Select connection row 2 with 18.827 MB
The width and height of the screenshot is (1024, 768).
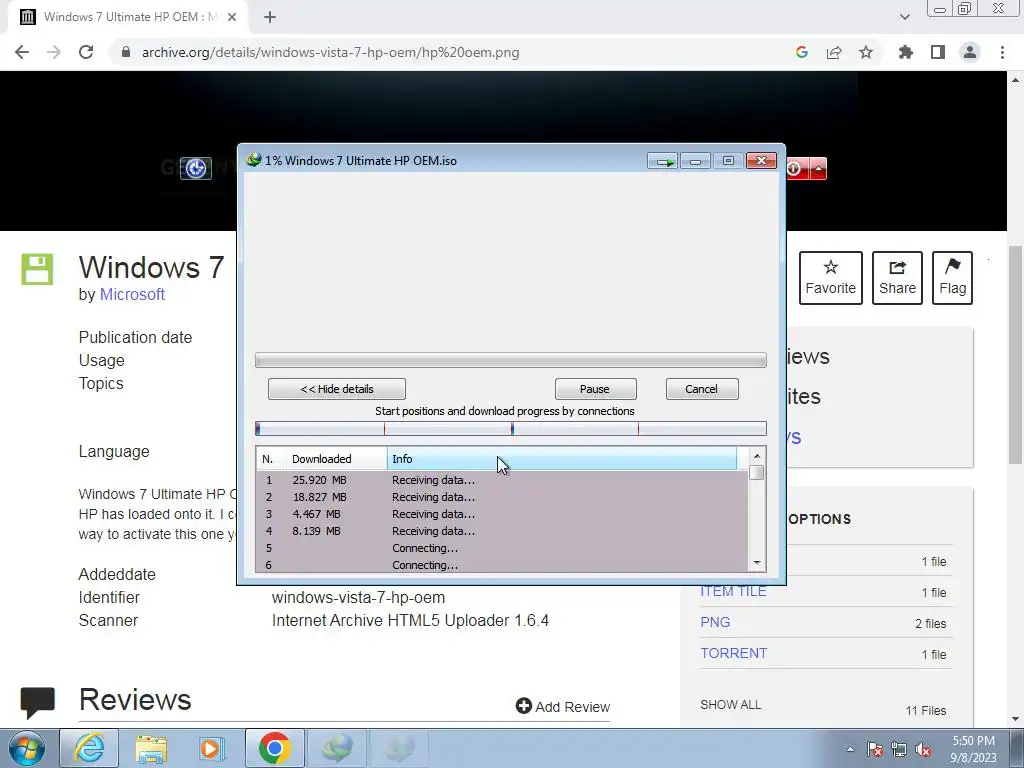pos(502,497)
